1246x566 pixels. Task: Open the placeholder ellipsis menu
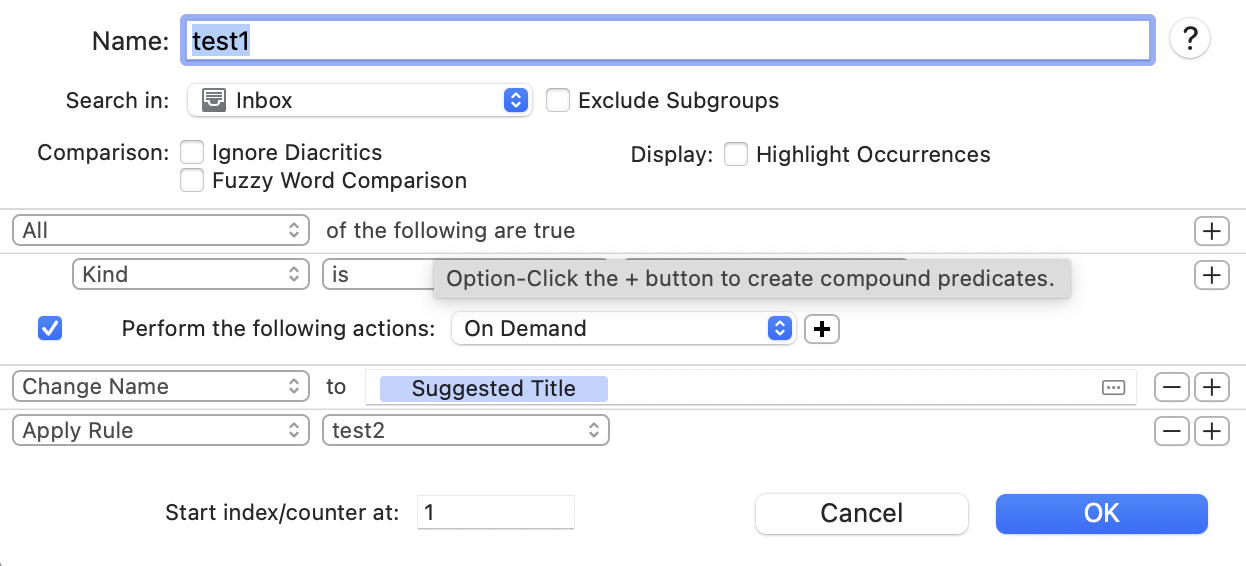[x=1113, y=388]
